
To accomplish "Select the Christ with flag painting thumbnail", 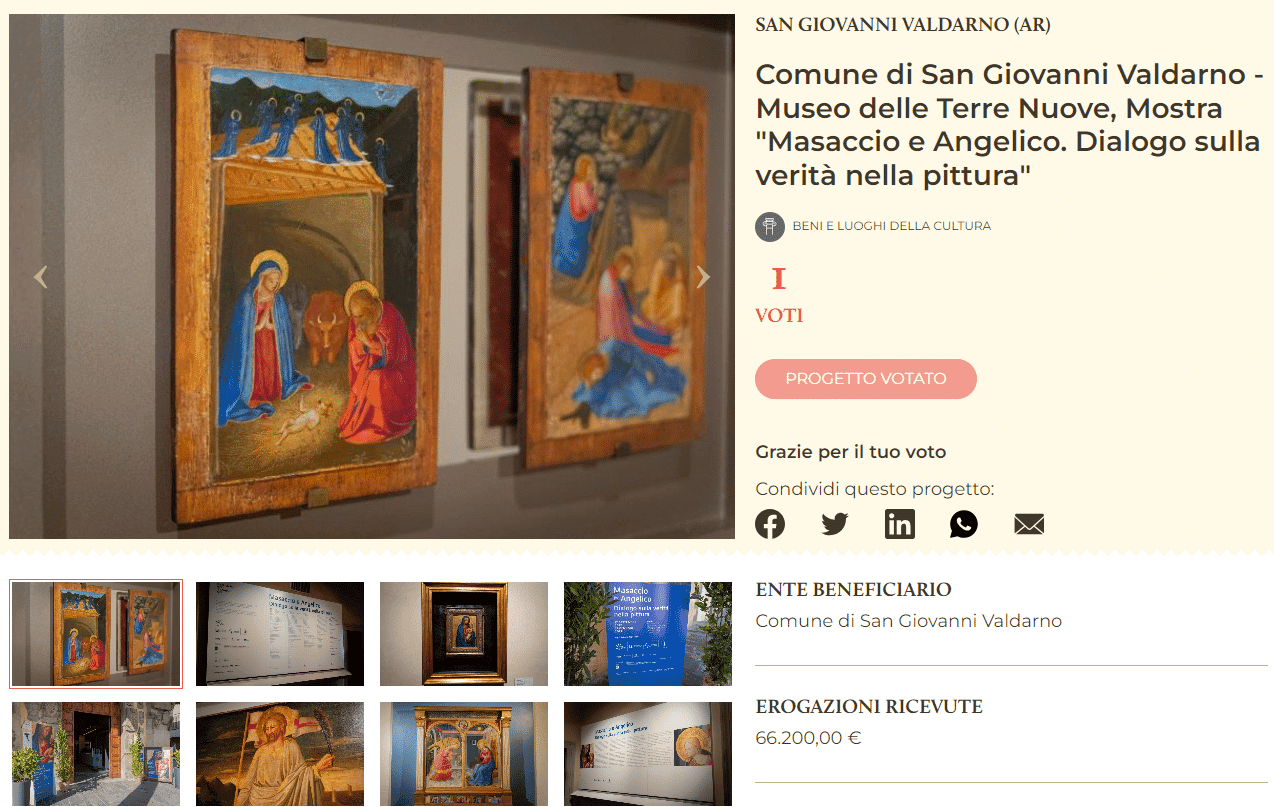I will [x=280, y=754].
